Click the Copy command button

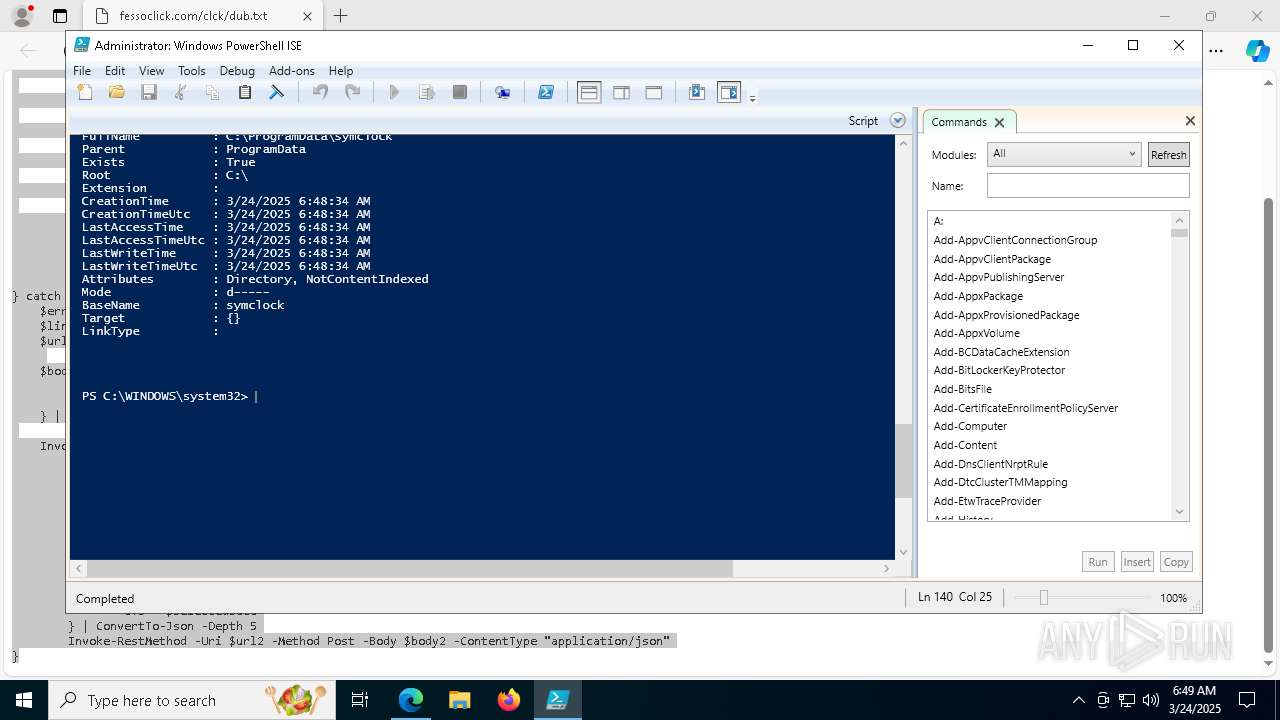1176,562
